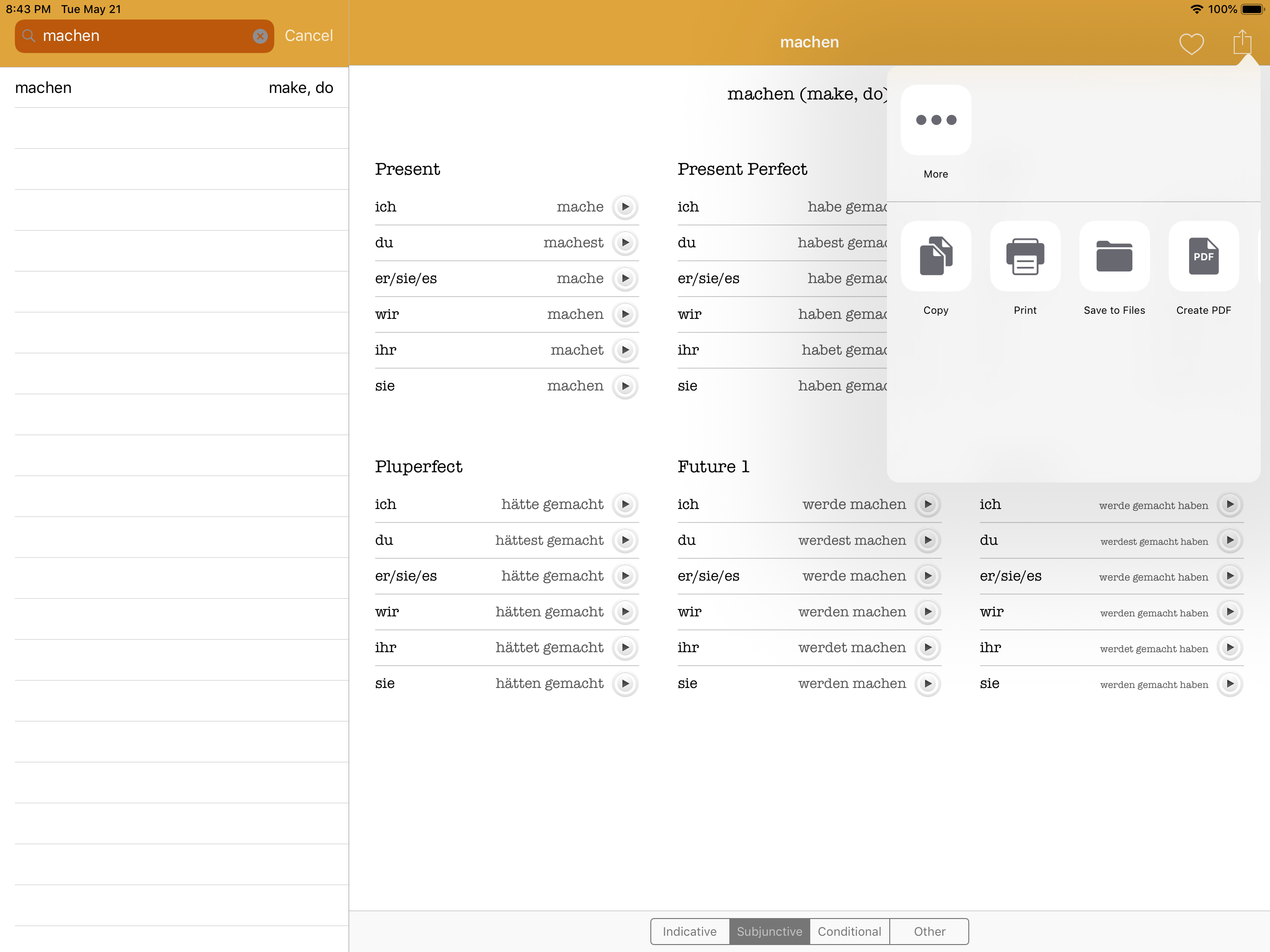Play audio for 'hätte gemacht' ich row
Viewport: 1270px width, 952px height.
[x=625, y=504]
